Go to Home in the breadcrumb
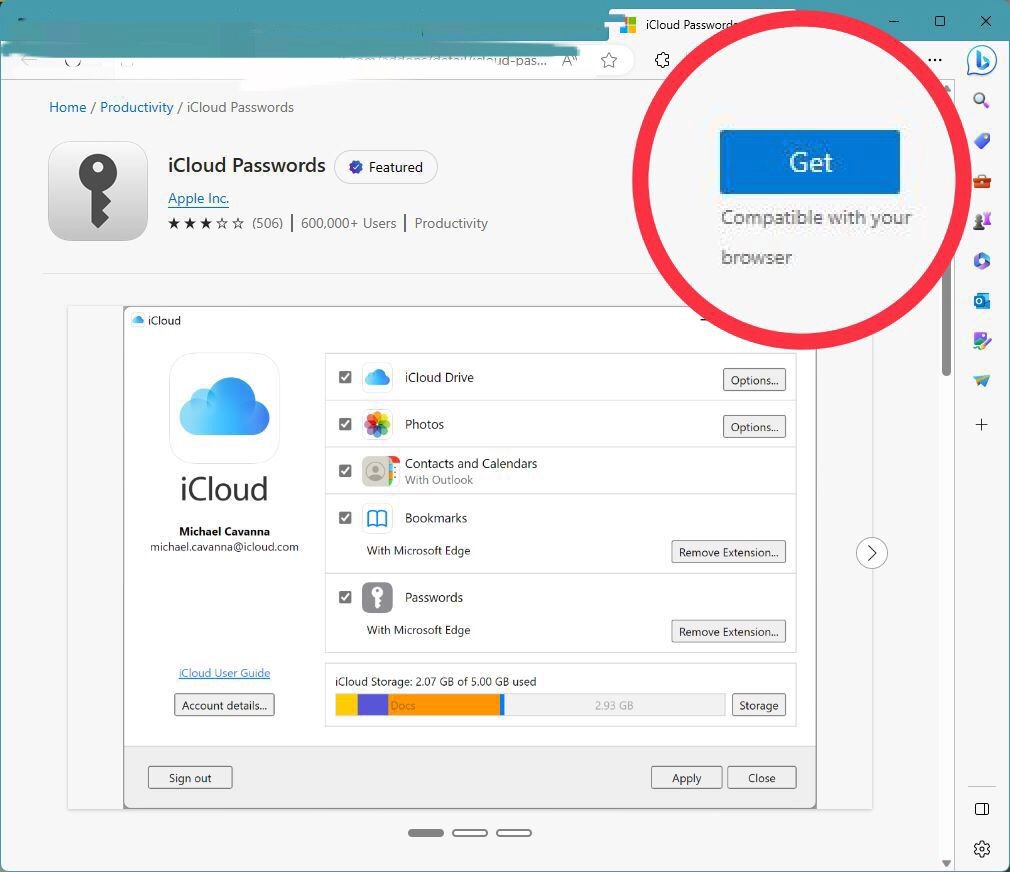Image resolution: width=1010 pixels, height=872 pixels. pos(68,107)
